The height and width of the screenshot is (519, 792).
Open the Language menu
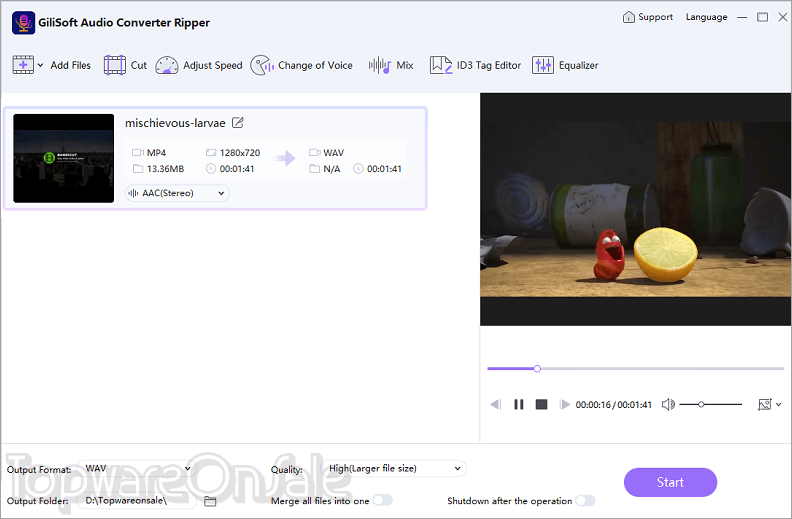(706, 17)
